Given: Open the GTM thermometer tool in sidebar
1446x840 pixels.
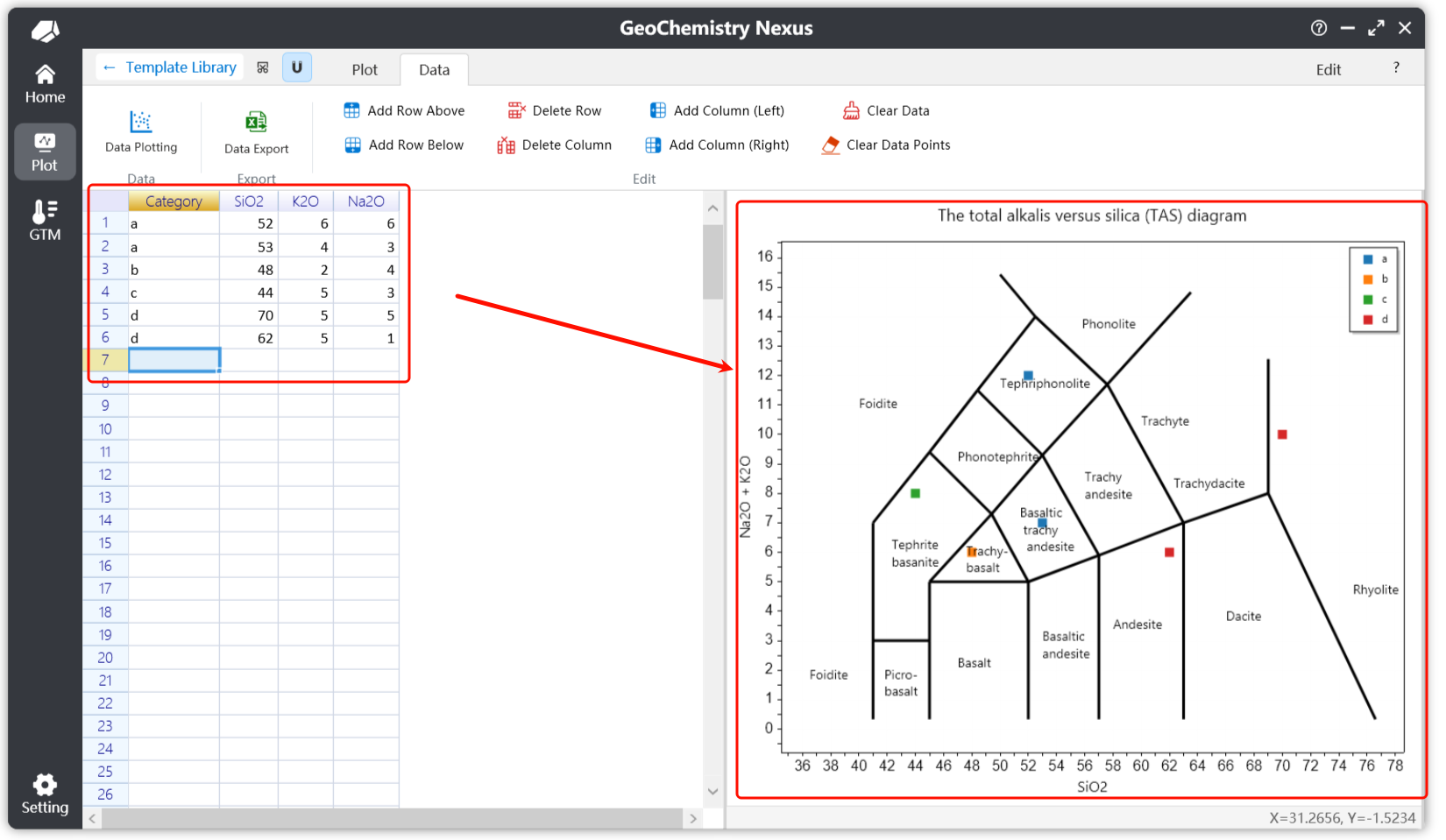Looking at the screenshot, I should (45, 220).
